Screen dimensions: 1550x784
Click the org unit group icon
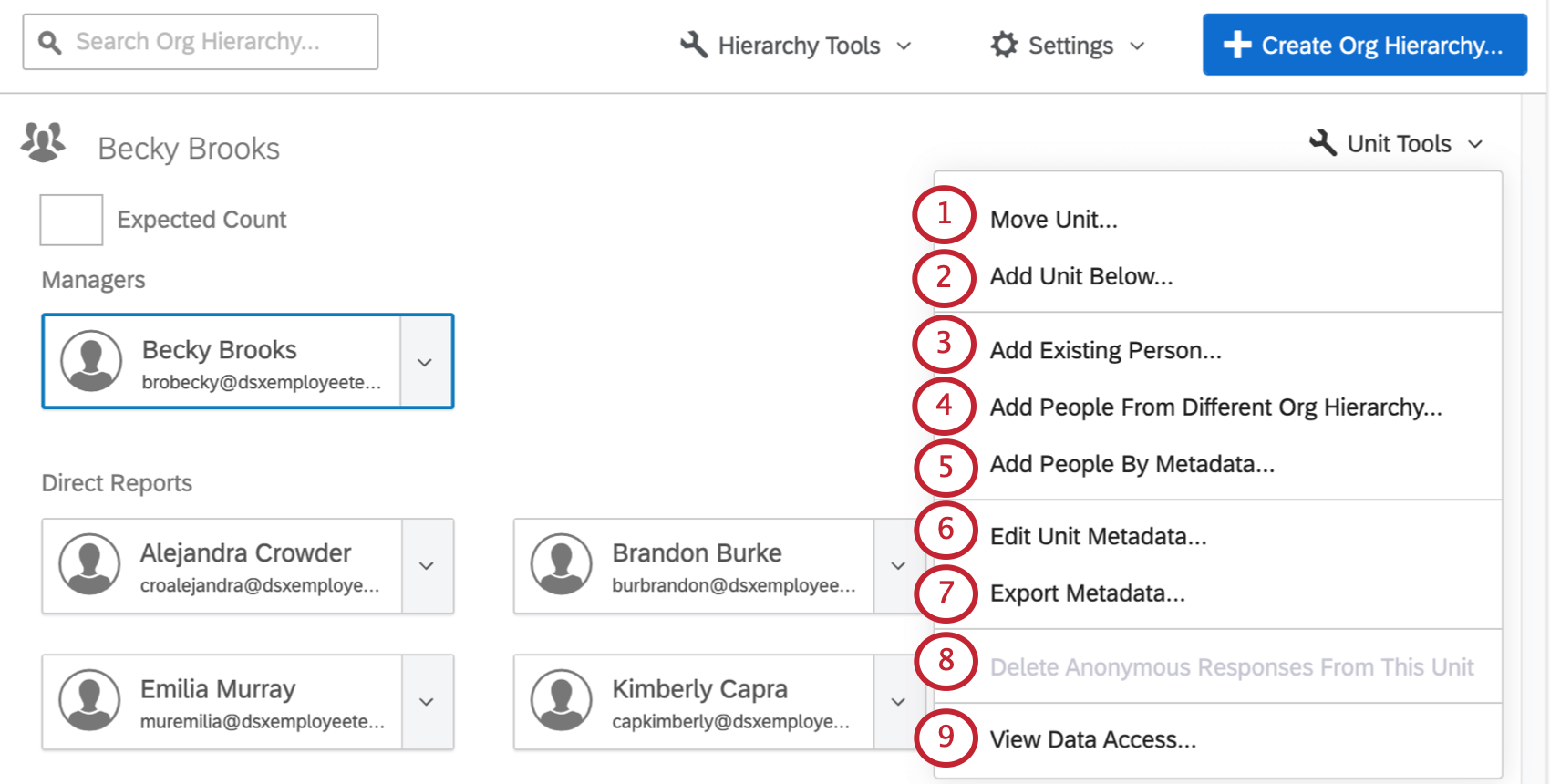point(43,143)
